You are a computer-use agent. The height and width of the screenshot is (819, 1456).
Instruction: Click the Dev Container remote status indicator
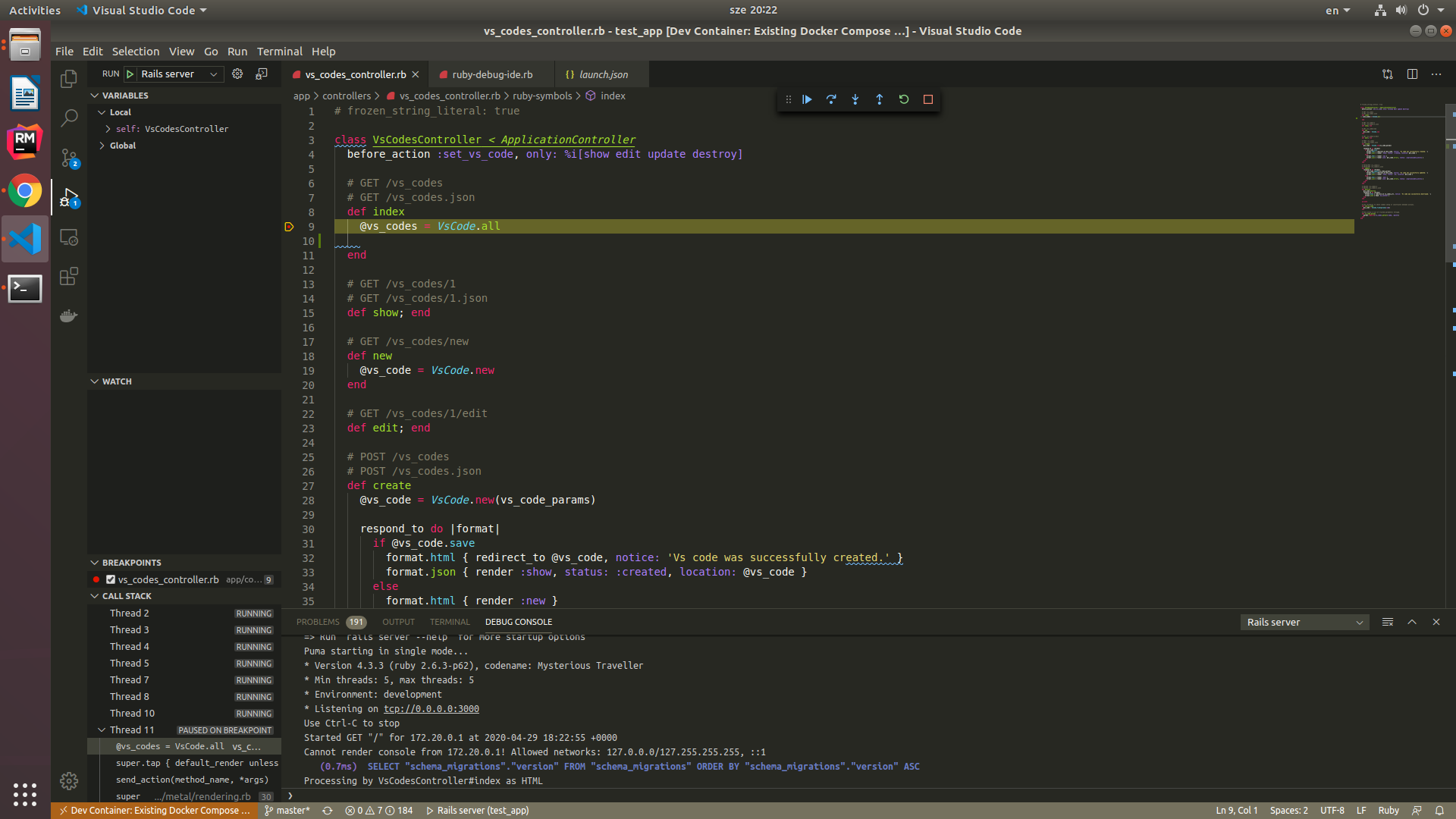[x=155, y=811]
